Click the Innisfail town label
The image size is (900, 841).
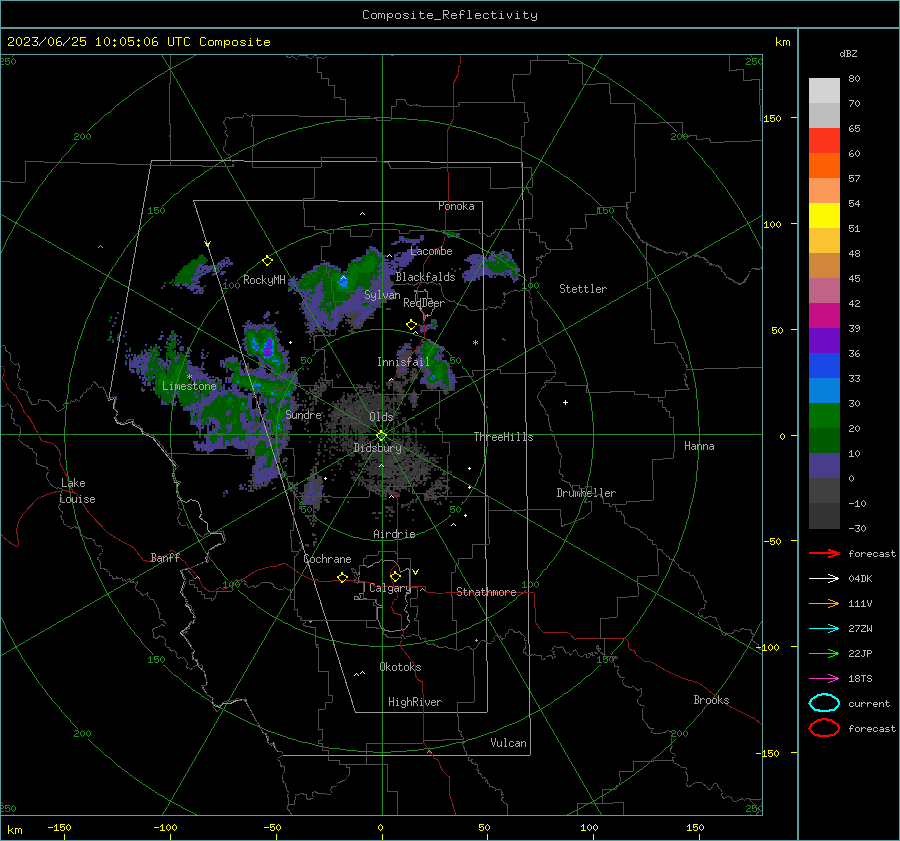coord(403,362)
